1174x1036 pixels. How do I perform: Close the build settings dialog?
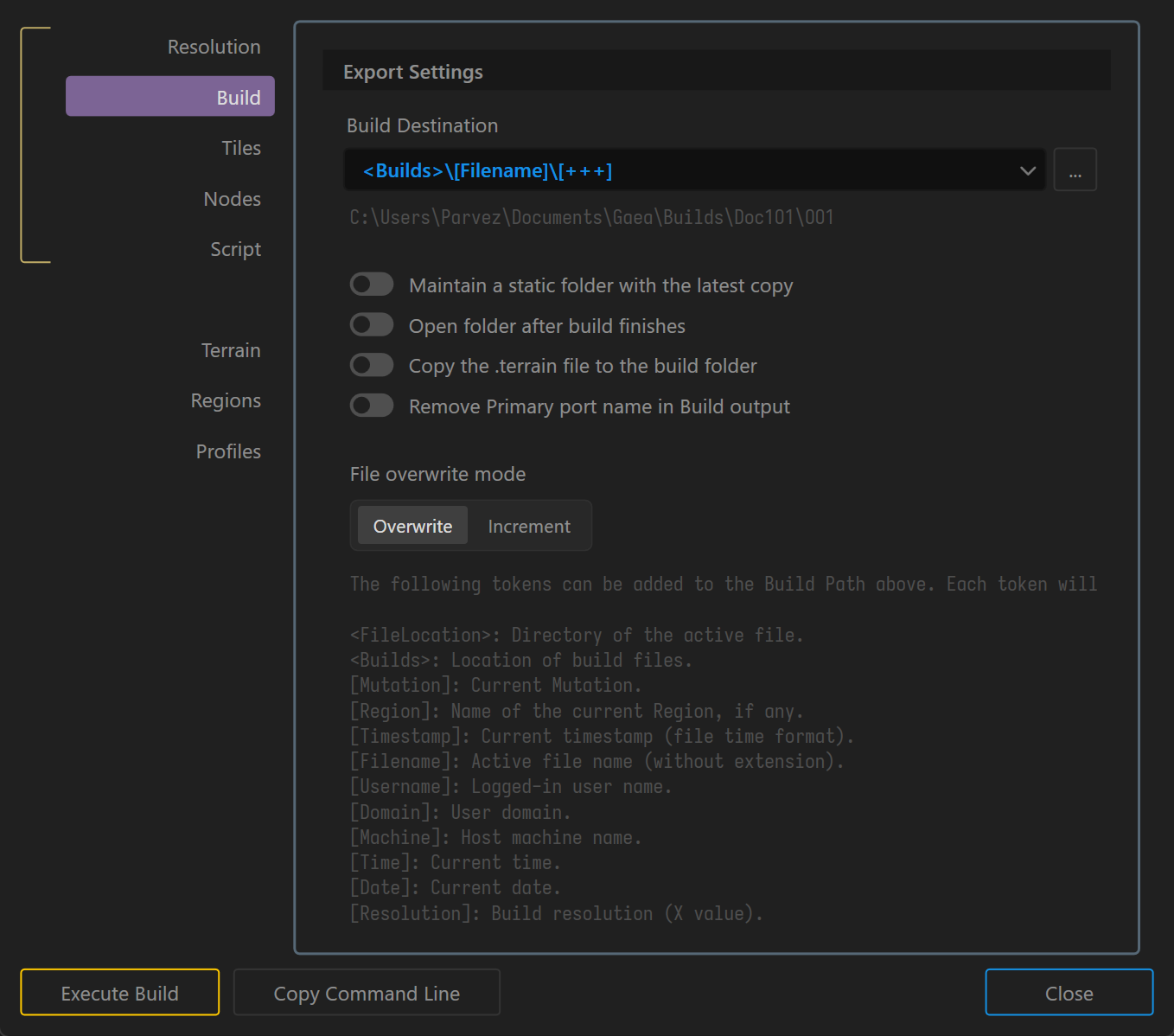(x=1069, y=993)
